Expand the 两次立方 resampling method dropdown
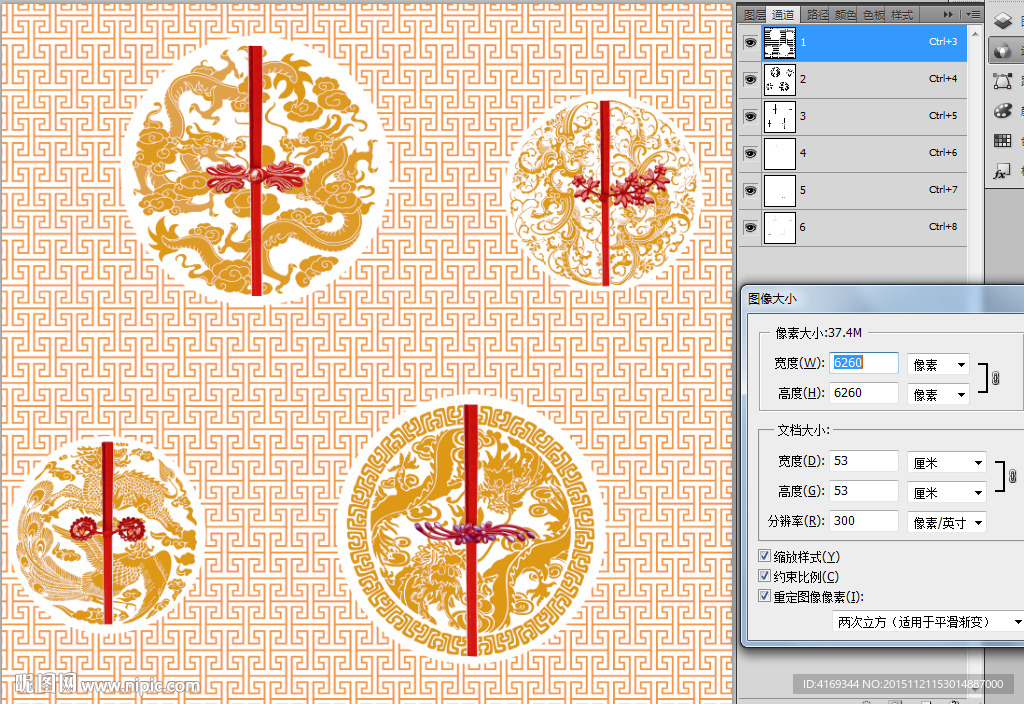 (x=929, y=622)
